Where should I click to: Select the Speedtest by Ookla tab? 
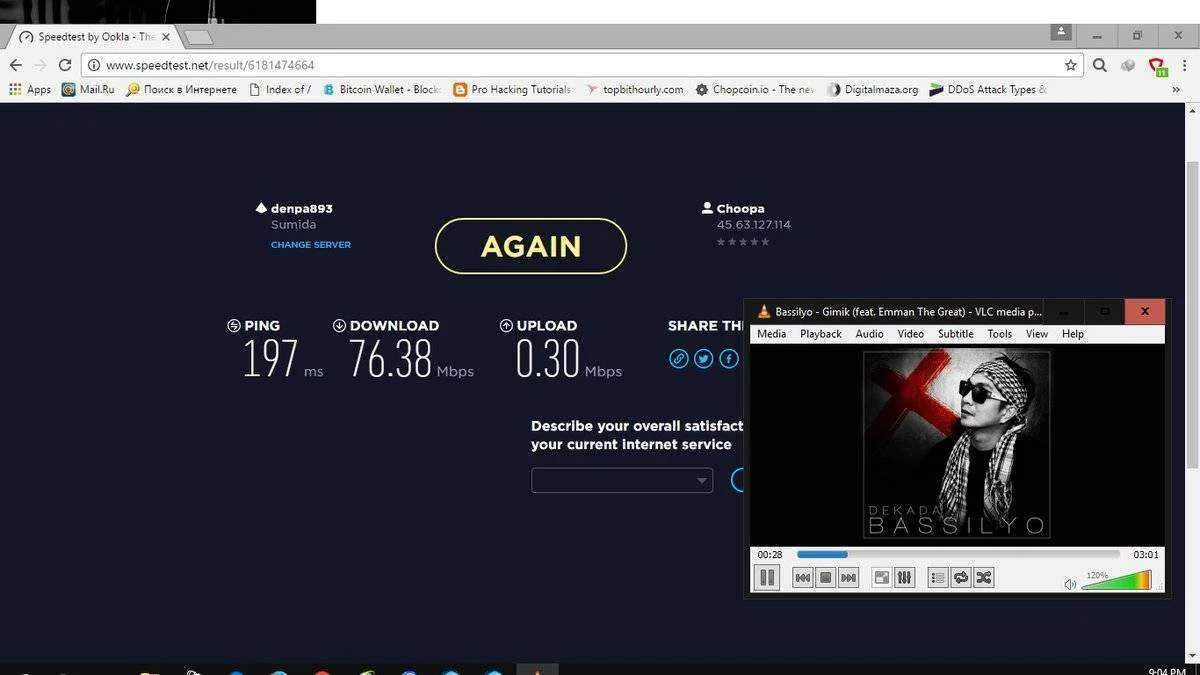click(95, 37)
